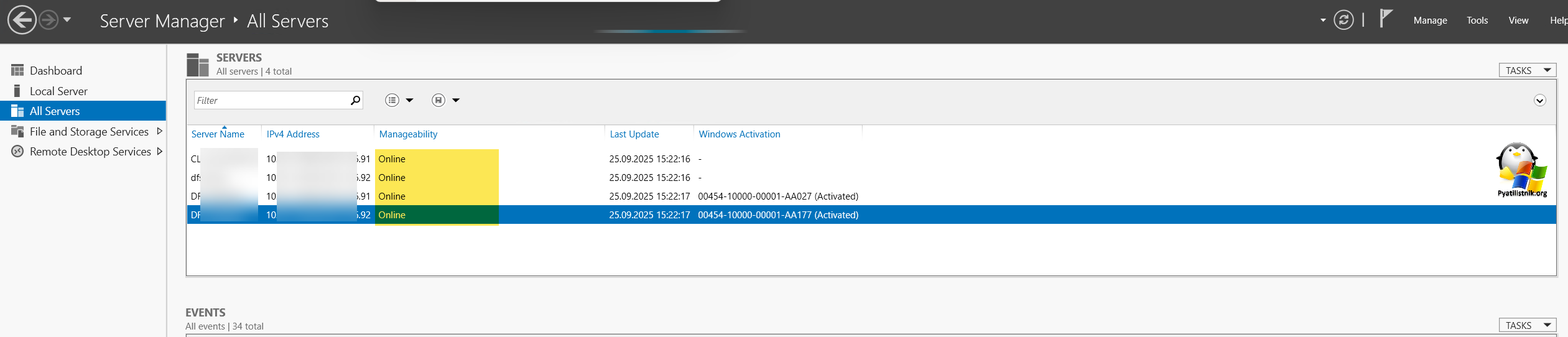Click the back navigation arrow
Screen dimensions: 1568x337
coord(22,20)
